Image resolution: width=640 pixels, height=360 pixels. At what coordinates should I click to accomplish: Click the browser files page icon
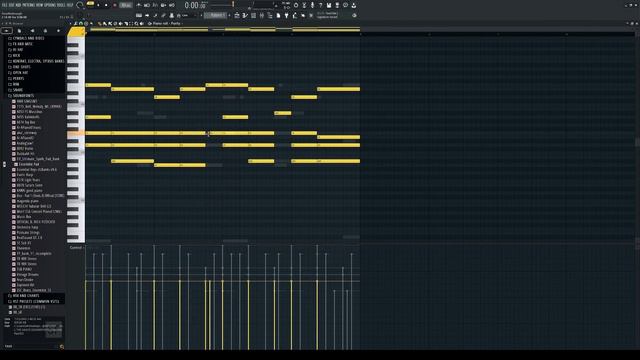[x=20, y=31]
